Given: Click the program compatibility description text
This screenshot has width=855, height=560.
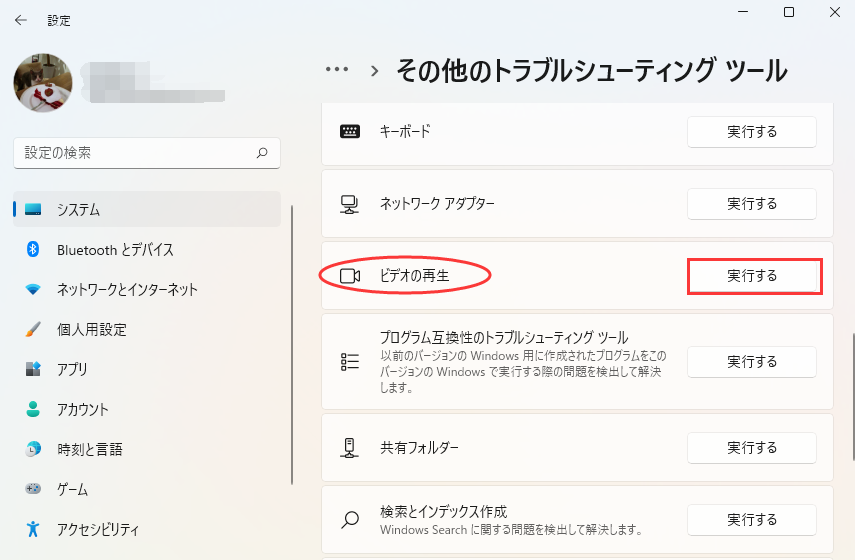Looking at the screenshot, I should pyautogui.click(x=523, y=372).
